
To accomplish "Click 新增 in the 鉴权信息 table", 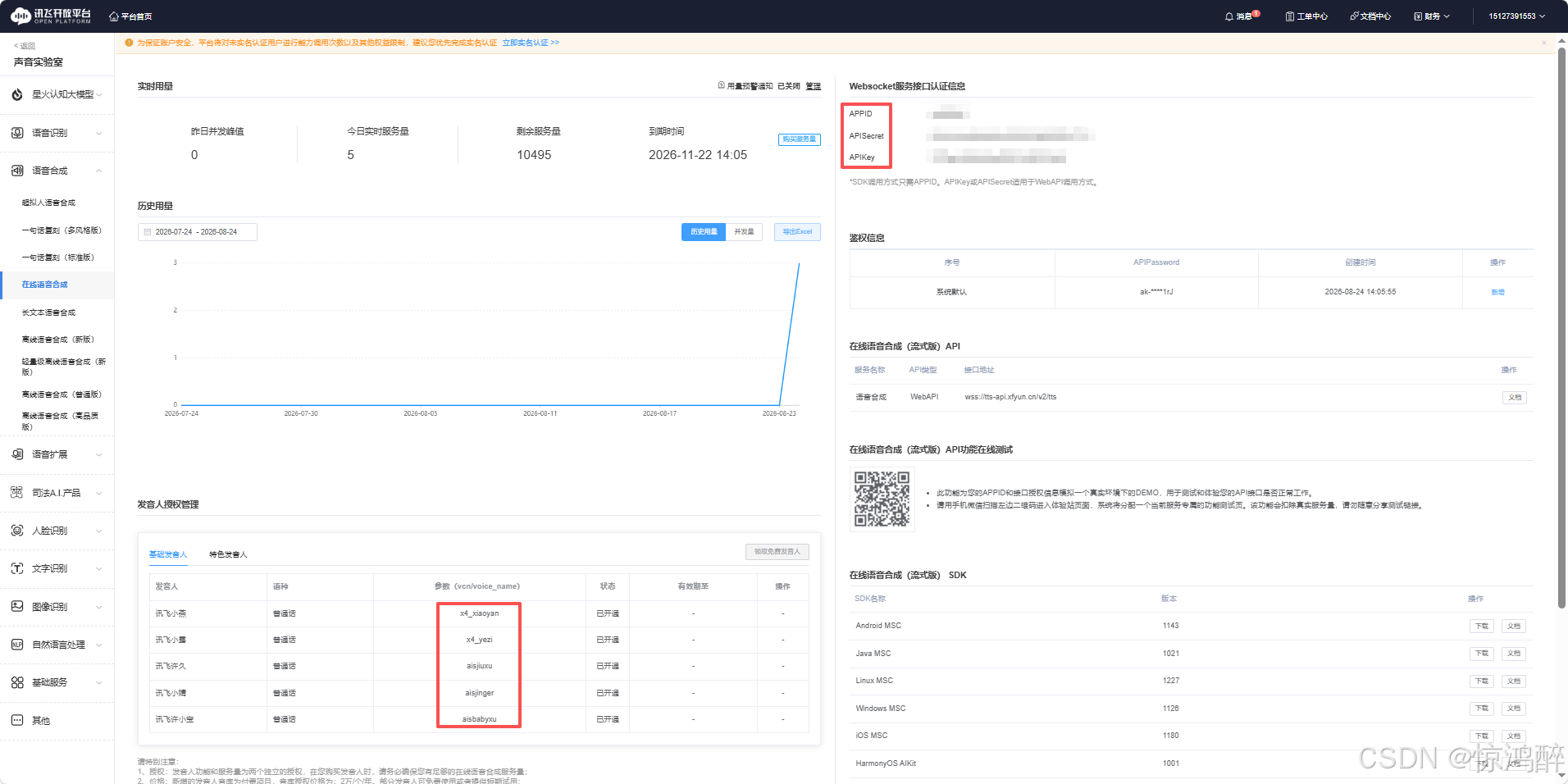I will (1497, 292).
